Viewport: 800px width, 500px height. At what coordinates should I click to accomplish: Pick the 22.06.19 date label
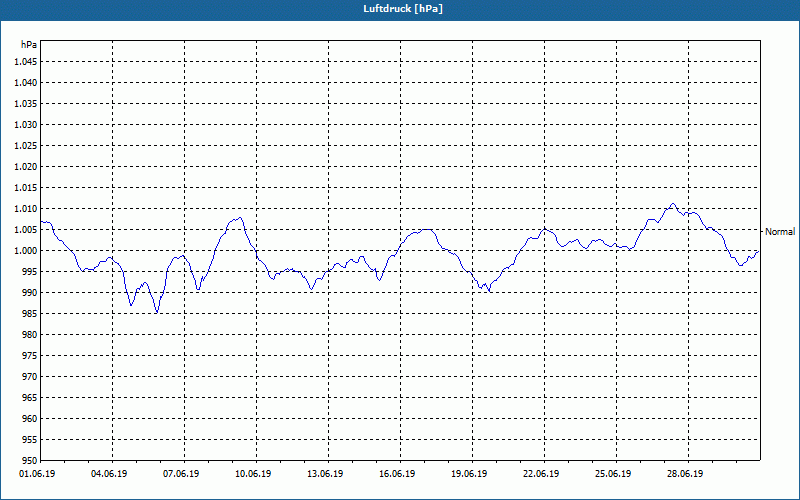pos(541,473)
